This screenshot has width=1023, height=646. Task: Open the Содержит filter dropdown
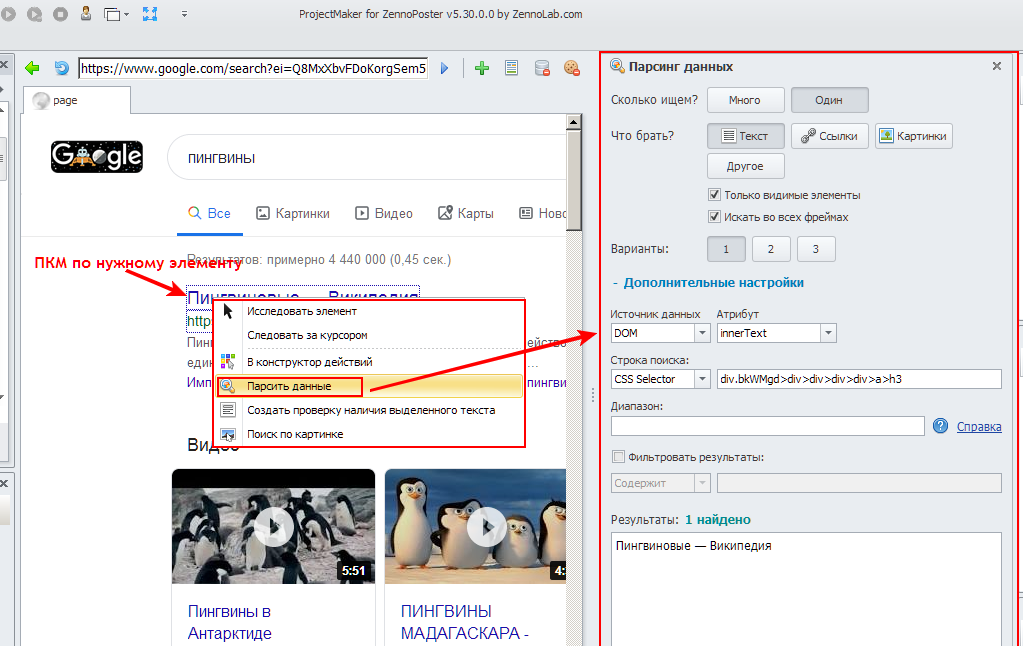tap(702, 483)
